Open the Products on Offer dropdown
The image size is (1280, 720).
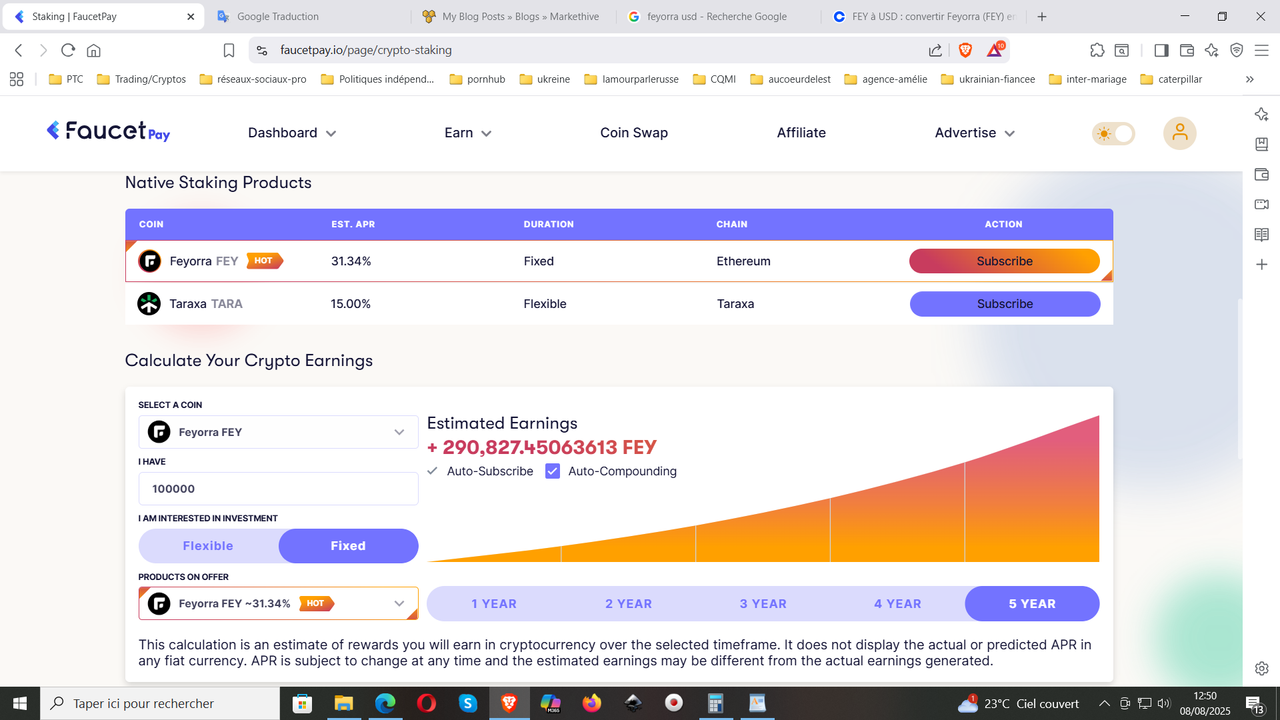pos(278,604)
